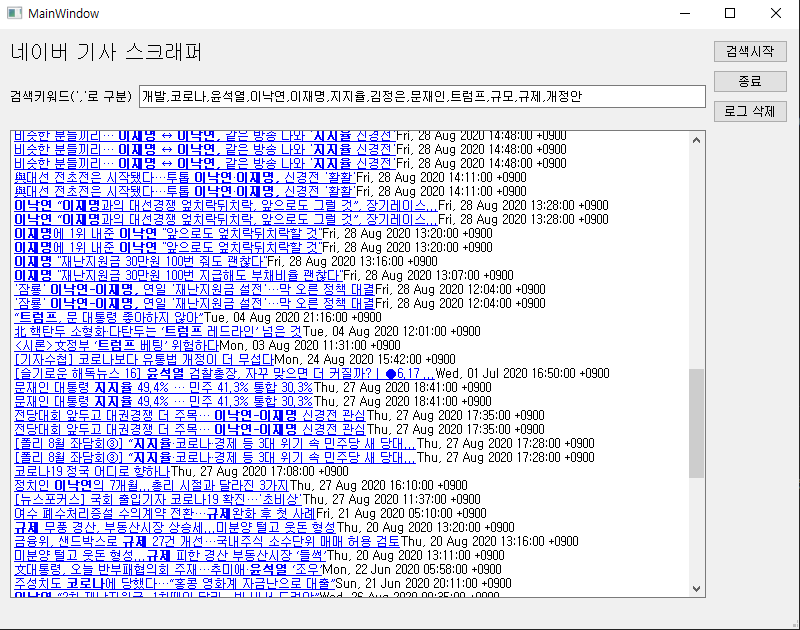
Task: Open link '정치인 이낙연의 7개월...총리 시절과 달라진 3가지'
Action: [152, 486]
